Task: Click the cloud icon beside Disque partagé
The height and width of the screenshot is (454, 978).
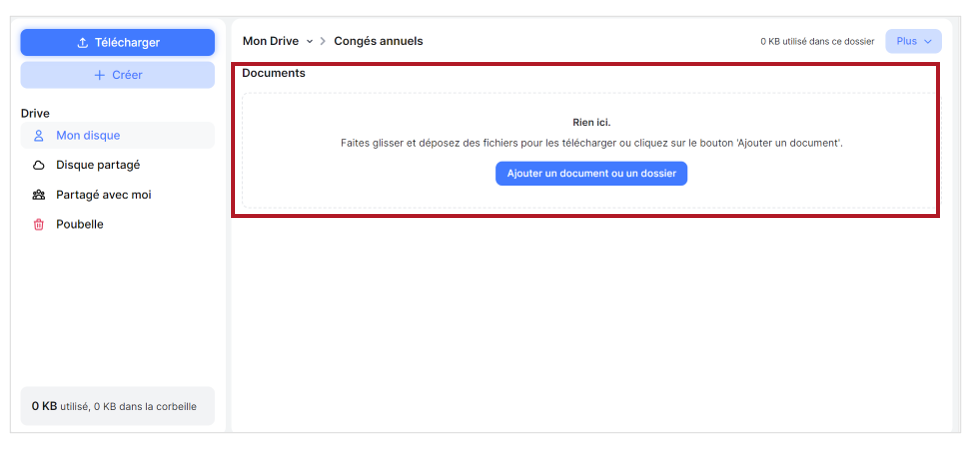Action: coord(39,165)
